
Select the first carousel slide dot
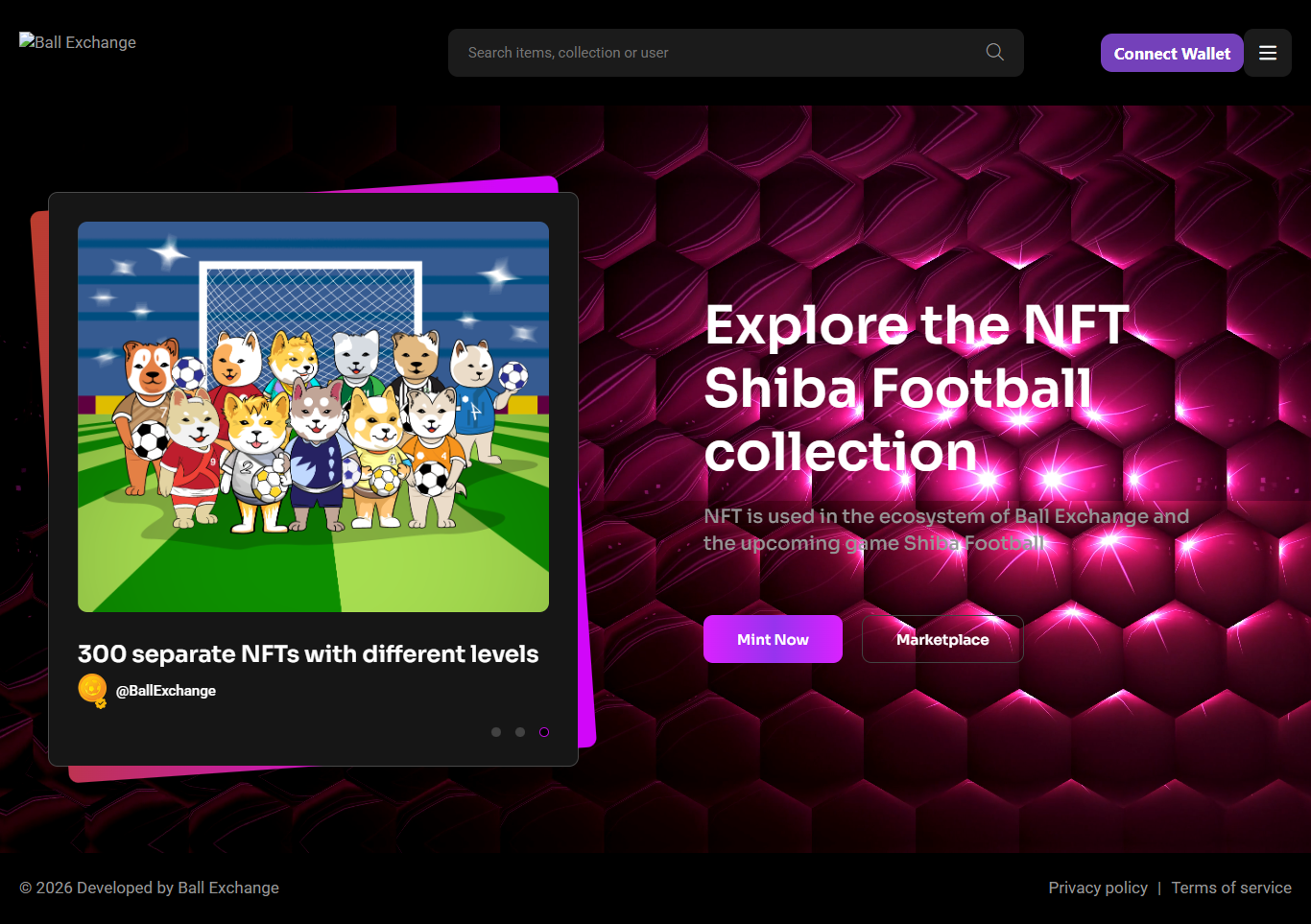[496, 732]
